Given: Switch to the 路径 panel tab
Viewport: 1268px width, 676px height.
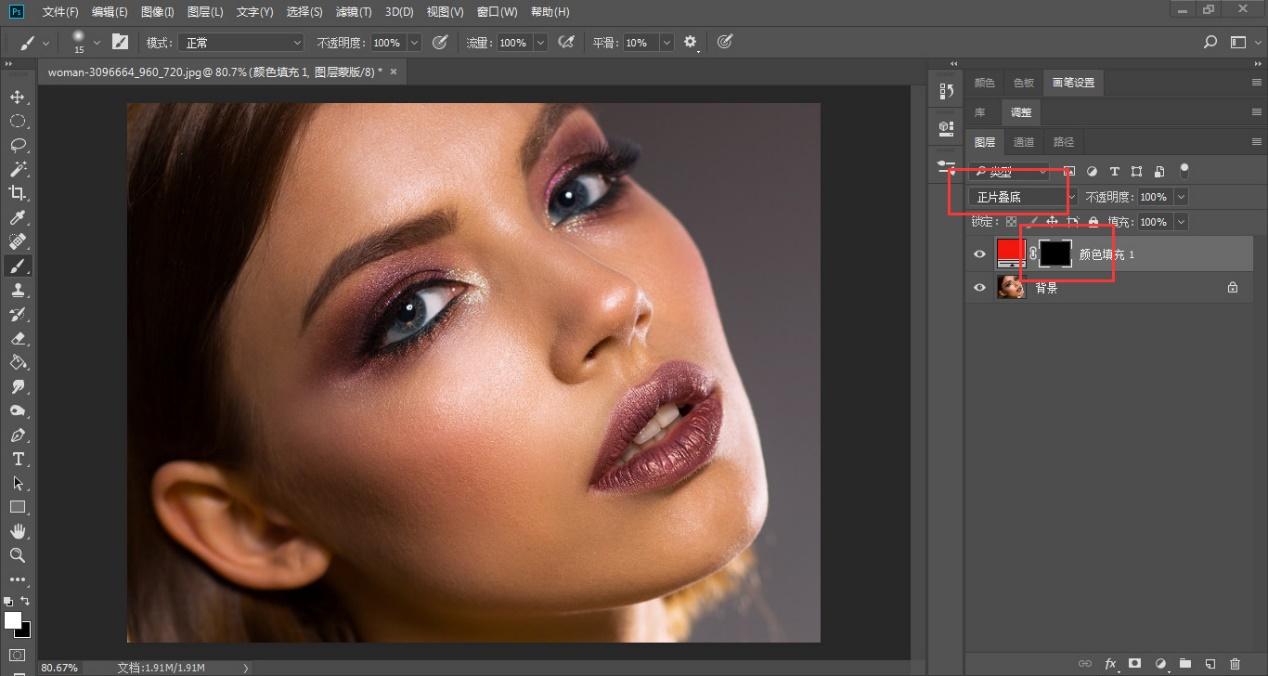Looking at the screenshot, I should 1063,142.
